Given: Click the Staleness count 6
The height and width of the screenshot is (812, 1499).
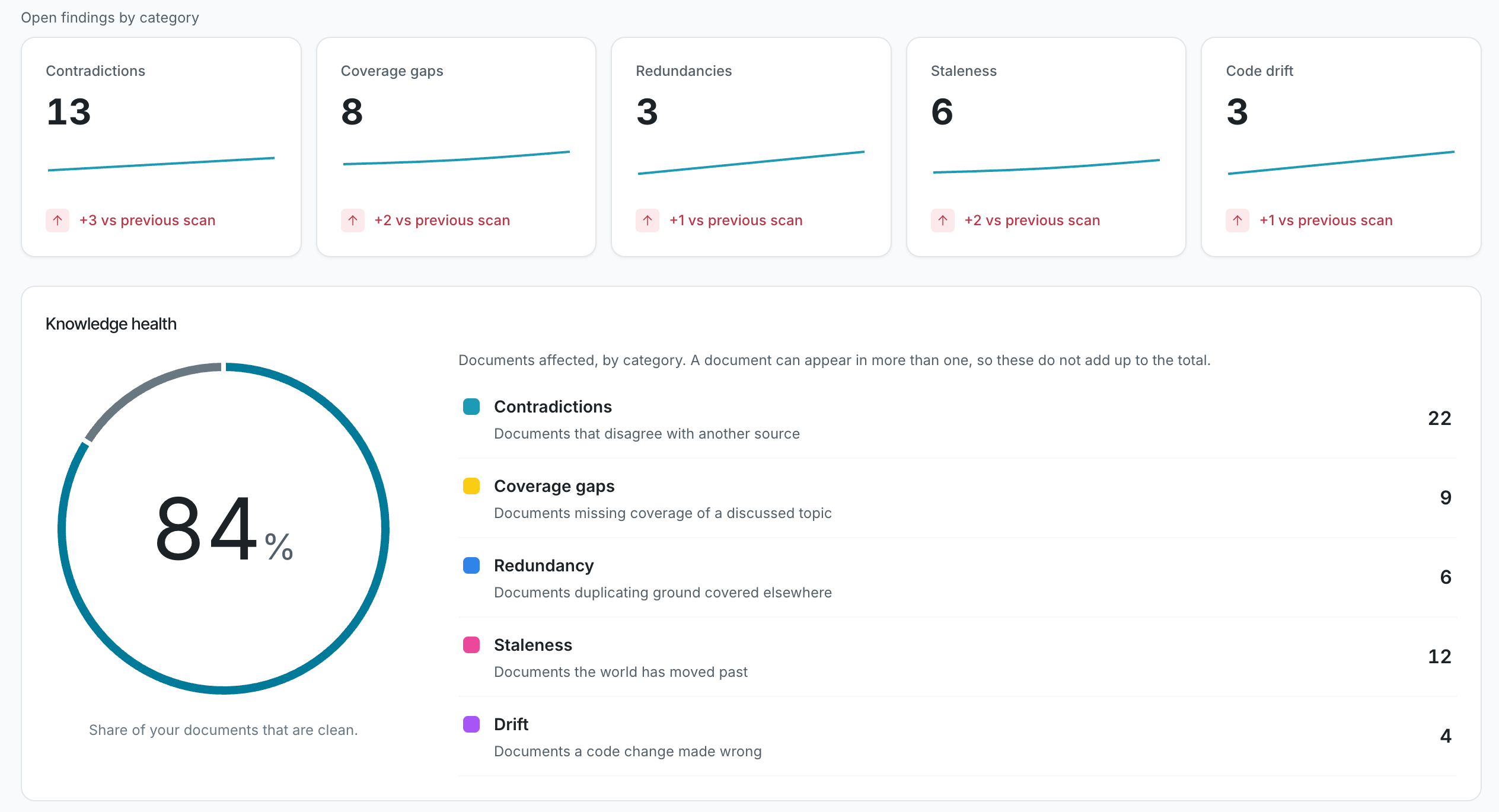Looking at the screenshot, I should tap(942, 111).
